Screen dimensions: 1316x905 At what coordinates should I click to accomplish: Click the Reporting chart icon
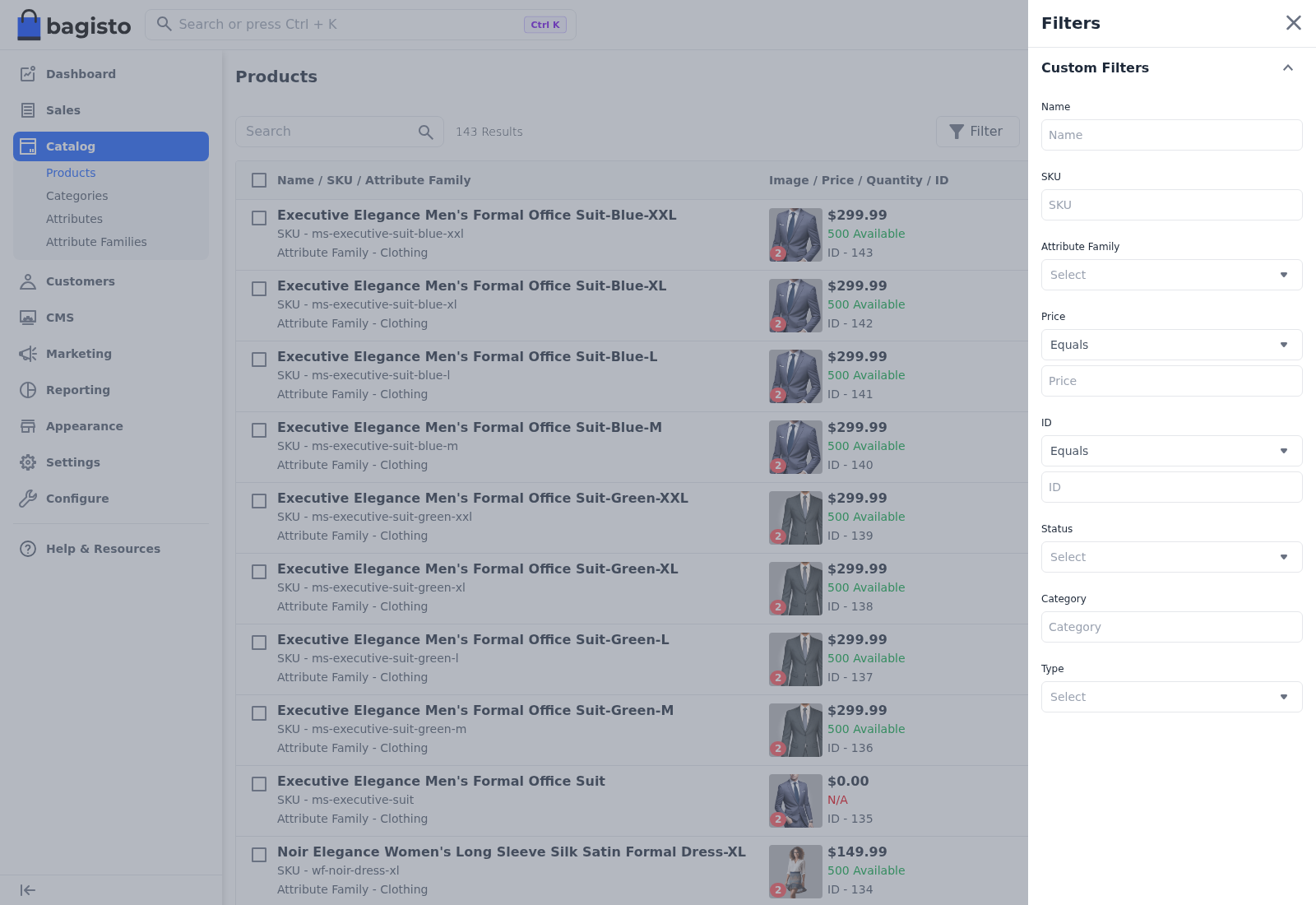click(28, 390)
